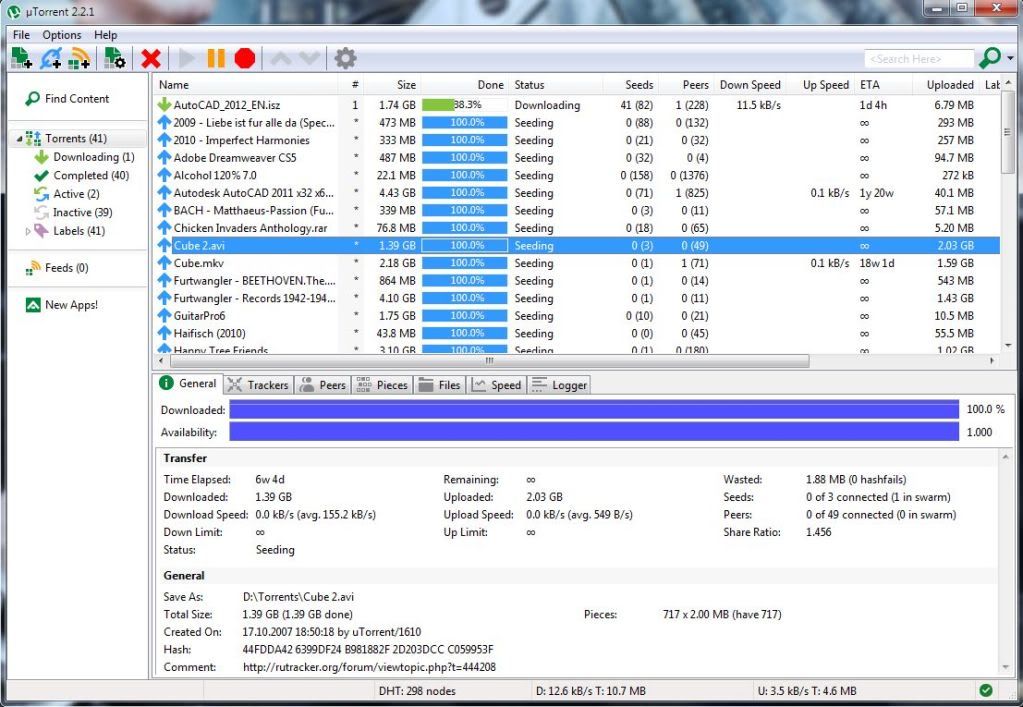Click the Add Torrent toolbar icon
Viewport: 1023px width, 707px height.
coord(22,58)
